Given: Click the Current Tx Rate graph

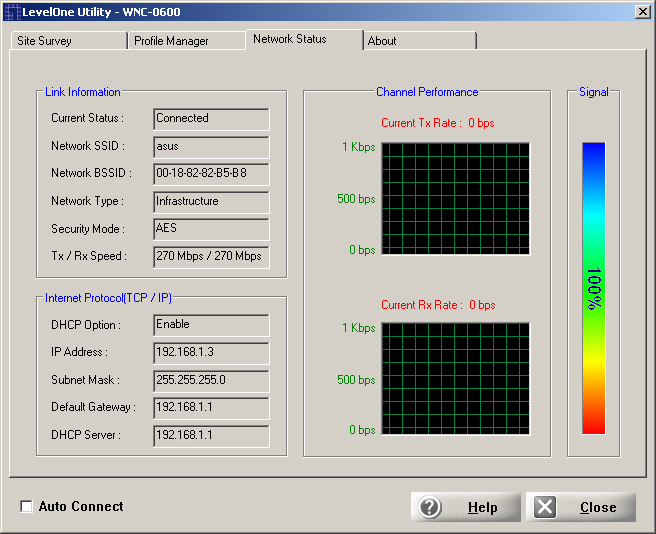Looking at the screenshot, I should (455, 198).
